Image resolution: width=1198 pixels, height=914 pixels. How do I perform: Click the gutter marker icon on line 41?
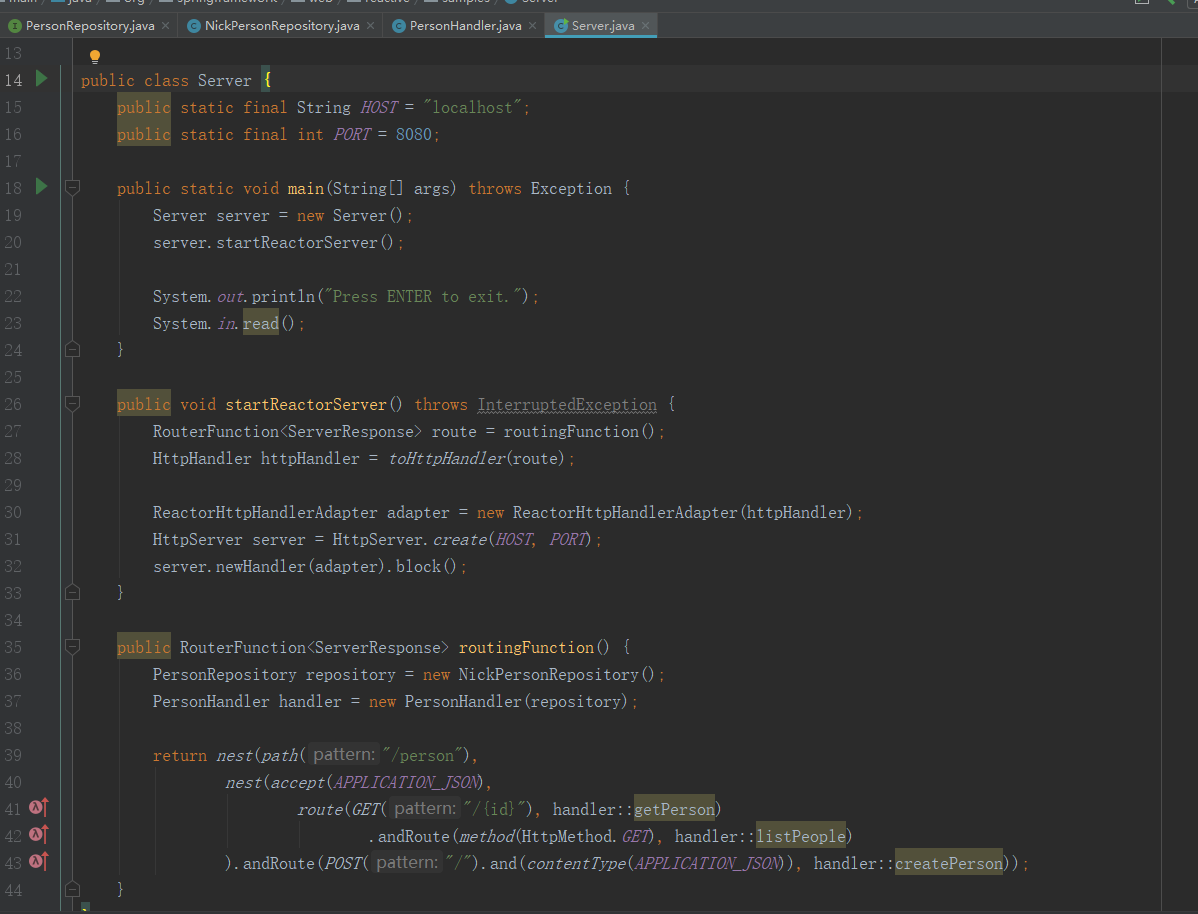[38, 808]
